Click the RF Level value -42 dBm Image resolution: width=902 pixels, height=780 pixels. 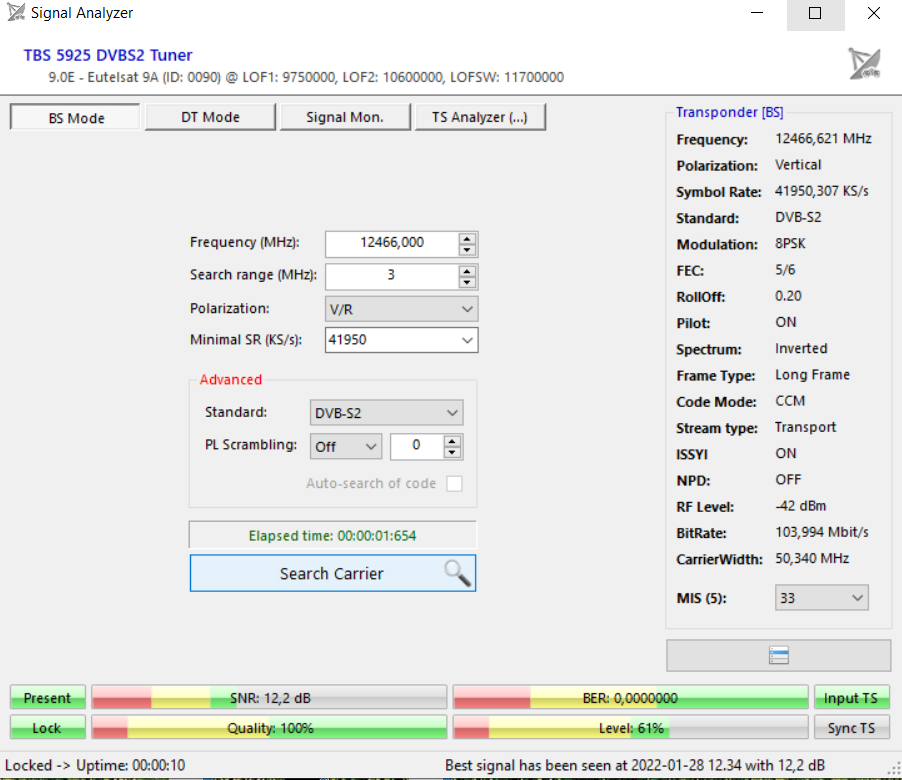800,506
